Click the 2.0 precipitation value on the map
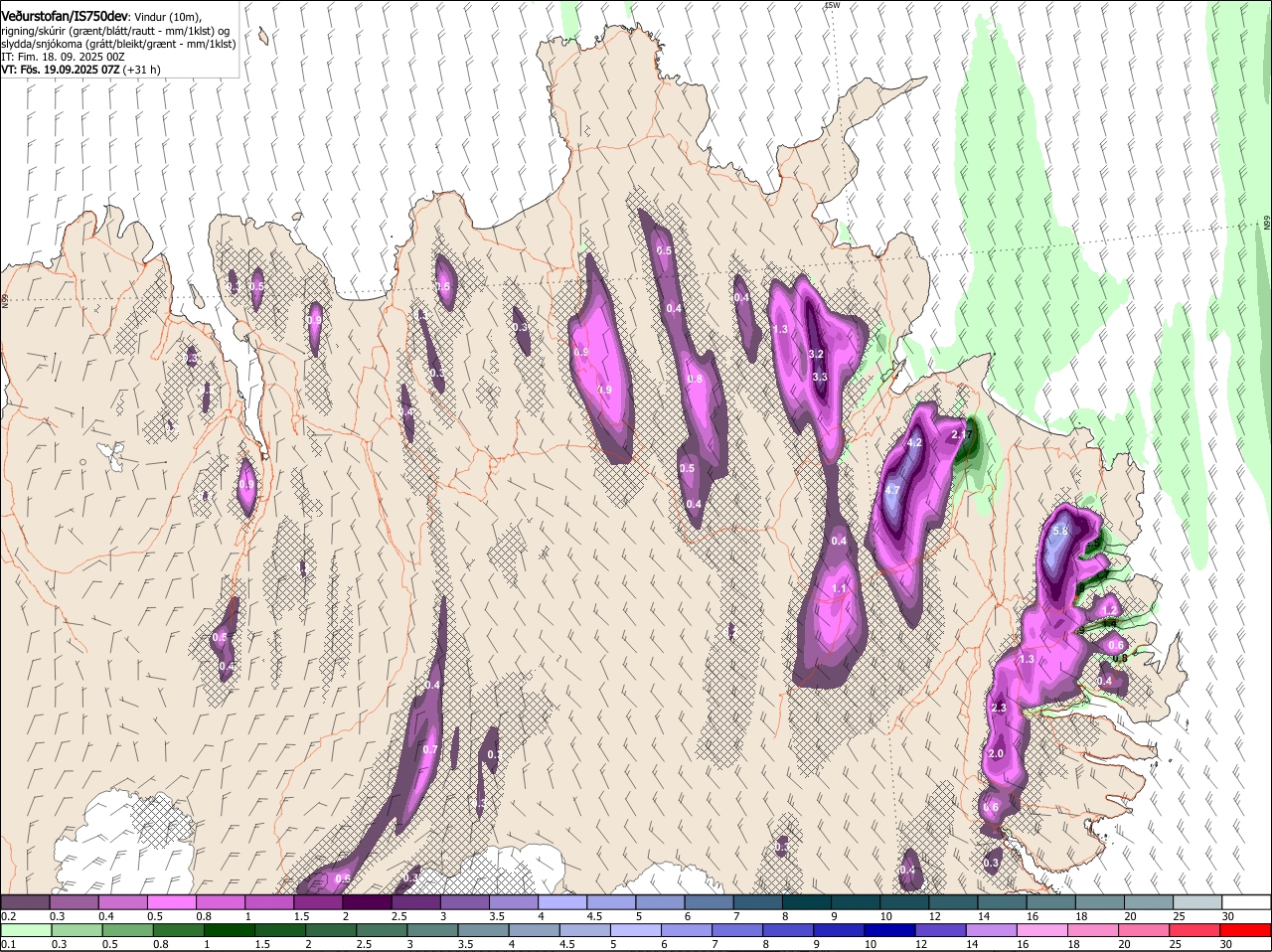The height and width of the screenshot is (952, 1272). pyautogui.click(x=996, y=754)
